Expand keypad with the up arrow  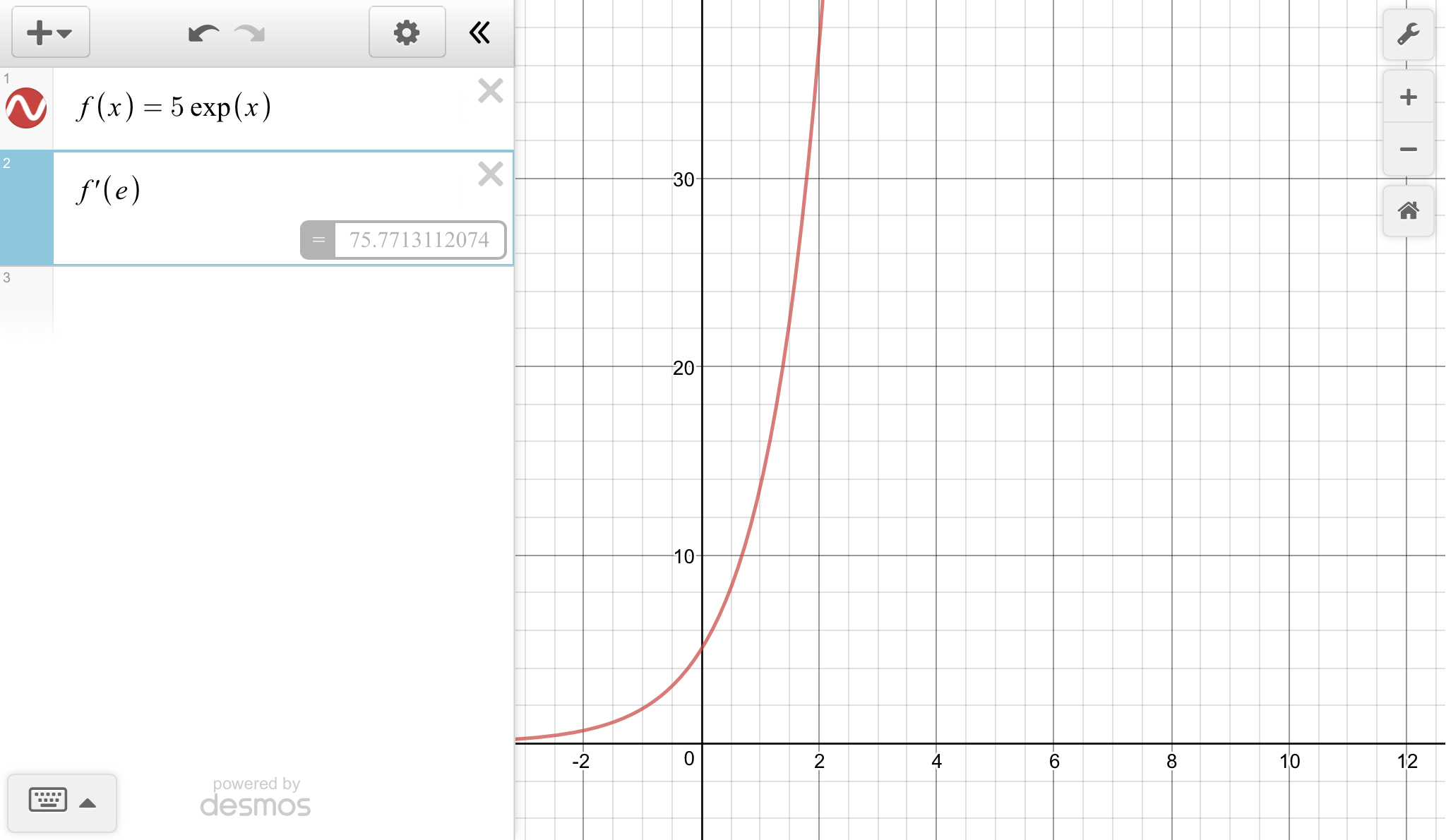click(x=88, y=803)
